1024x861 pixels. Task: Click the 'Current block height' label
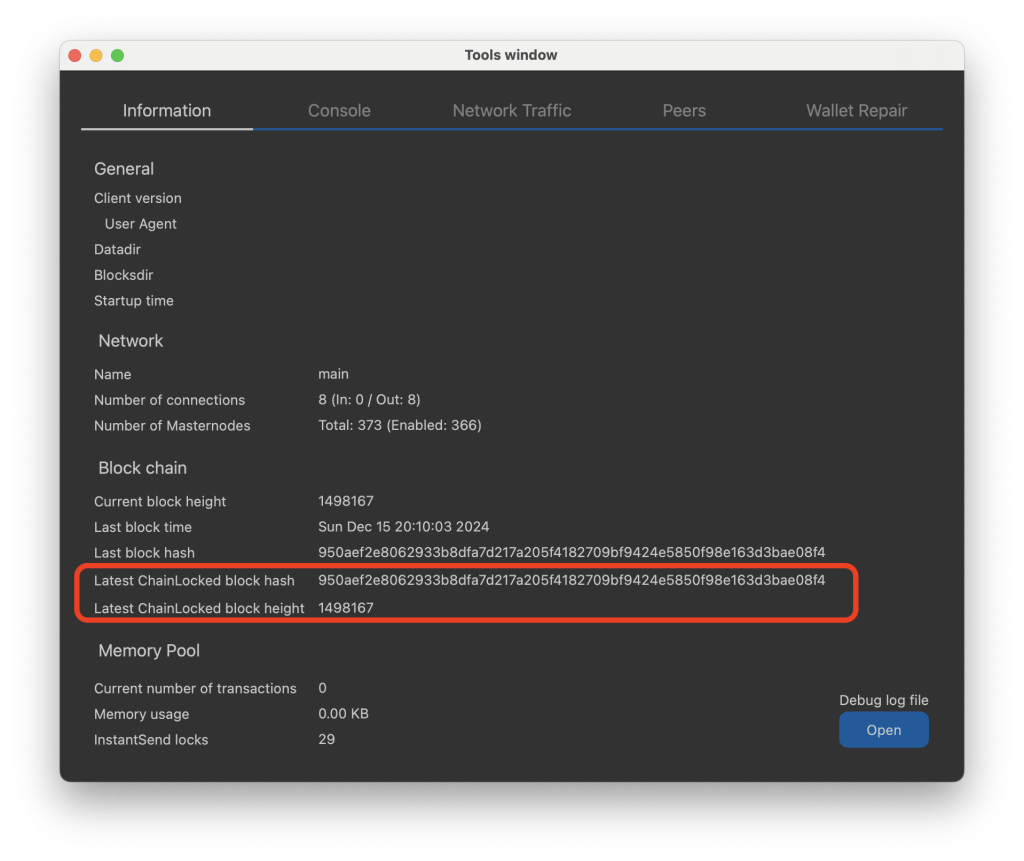[160, 502]
